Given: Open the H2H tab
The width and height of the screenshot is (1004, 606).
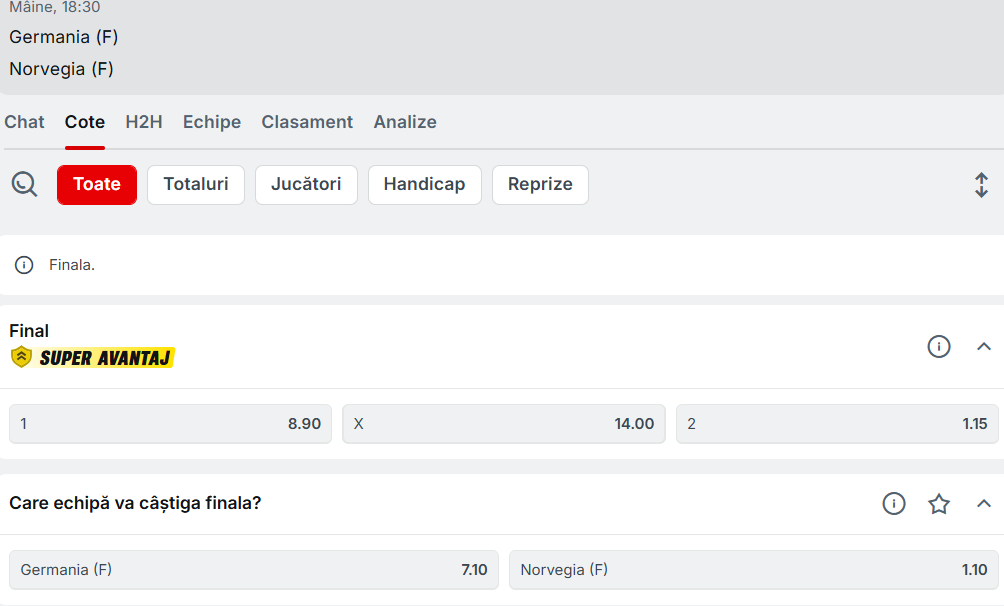Looking at the screenshot, I should 144,122.
